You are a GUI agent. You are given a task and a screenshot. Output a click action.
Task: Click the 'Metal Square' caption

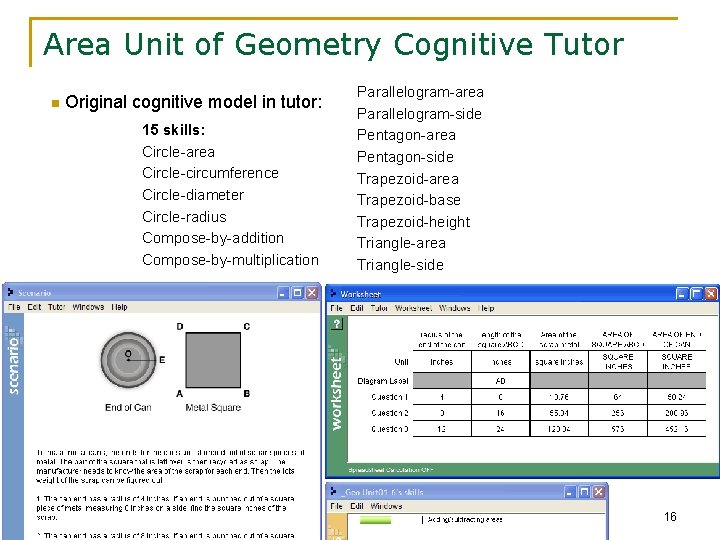pos(213,407)
